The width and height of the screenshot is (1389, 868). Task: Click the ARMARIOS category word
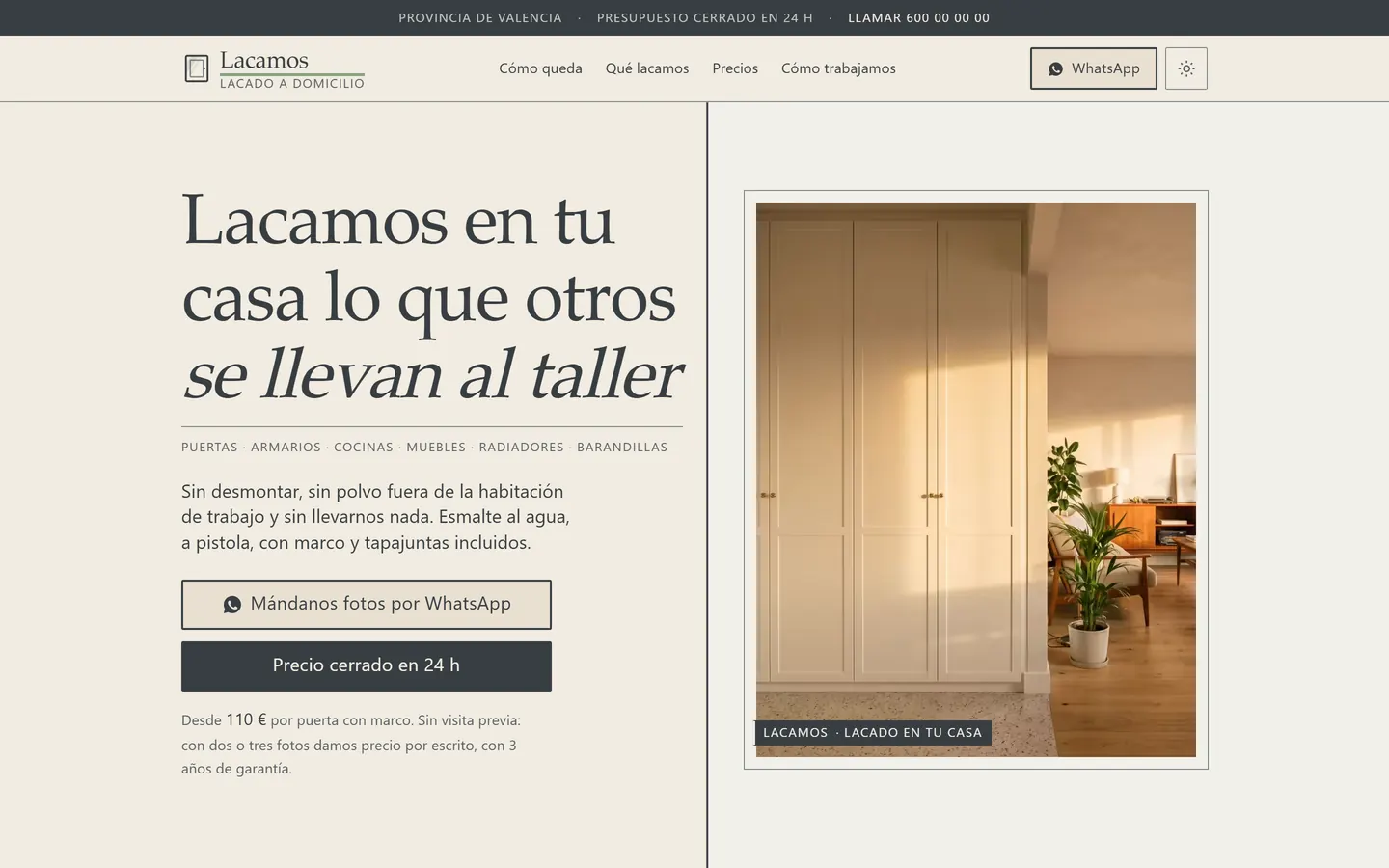[x=286, y=448]
